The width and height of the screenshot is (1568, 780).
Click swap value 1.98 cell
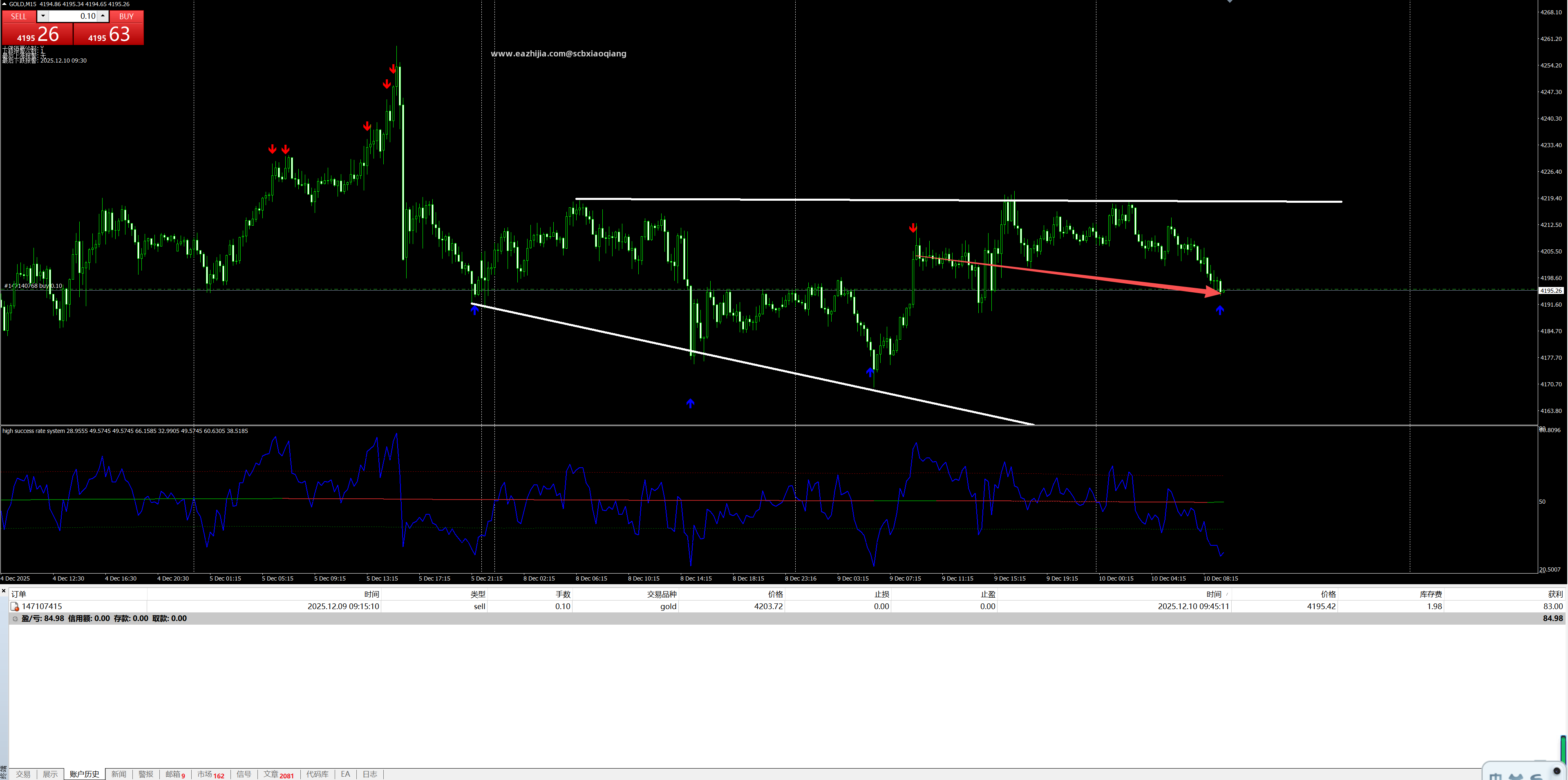(x=1434, y=607)
